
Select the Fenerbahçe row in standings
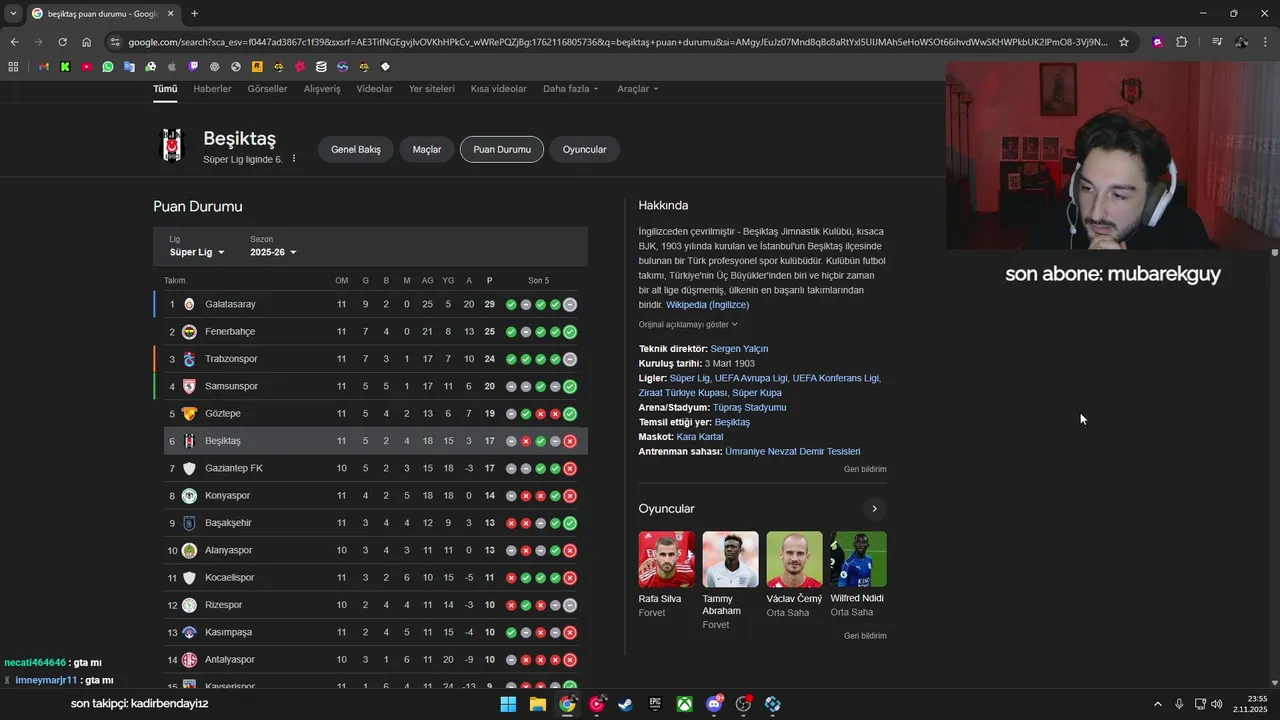(371, 332)
